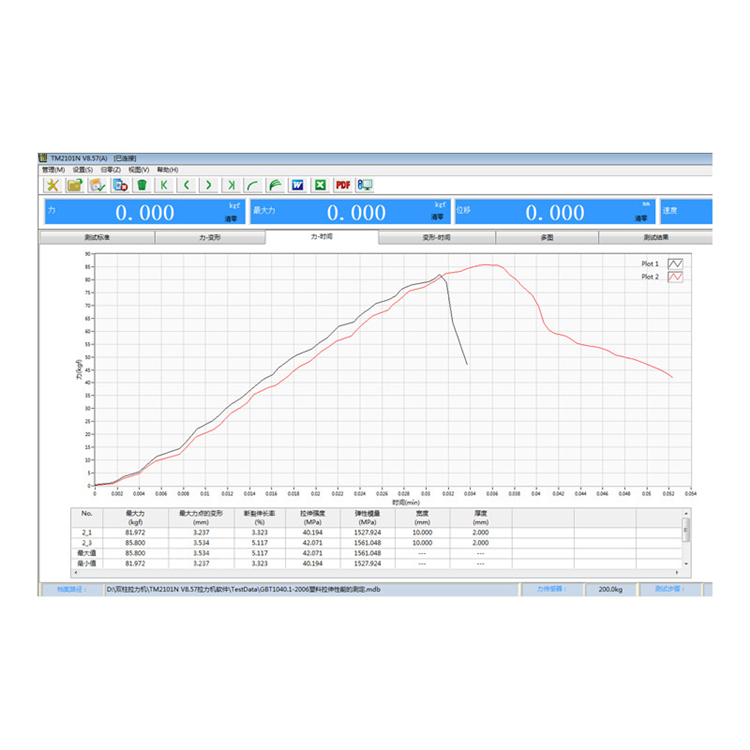Export report as PDF icon
Viewport: 750px width, 750px height.
[x=342, y=185]
